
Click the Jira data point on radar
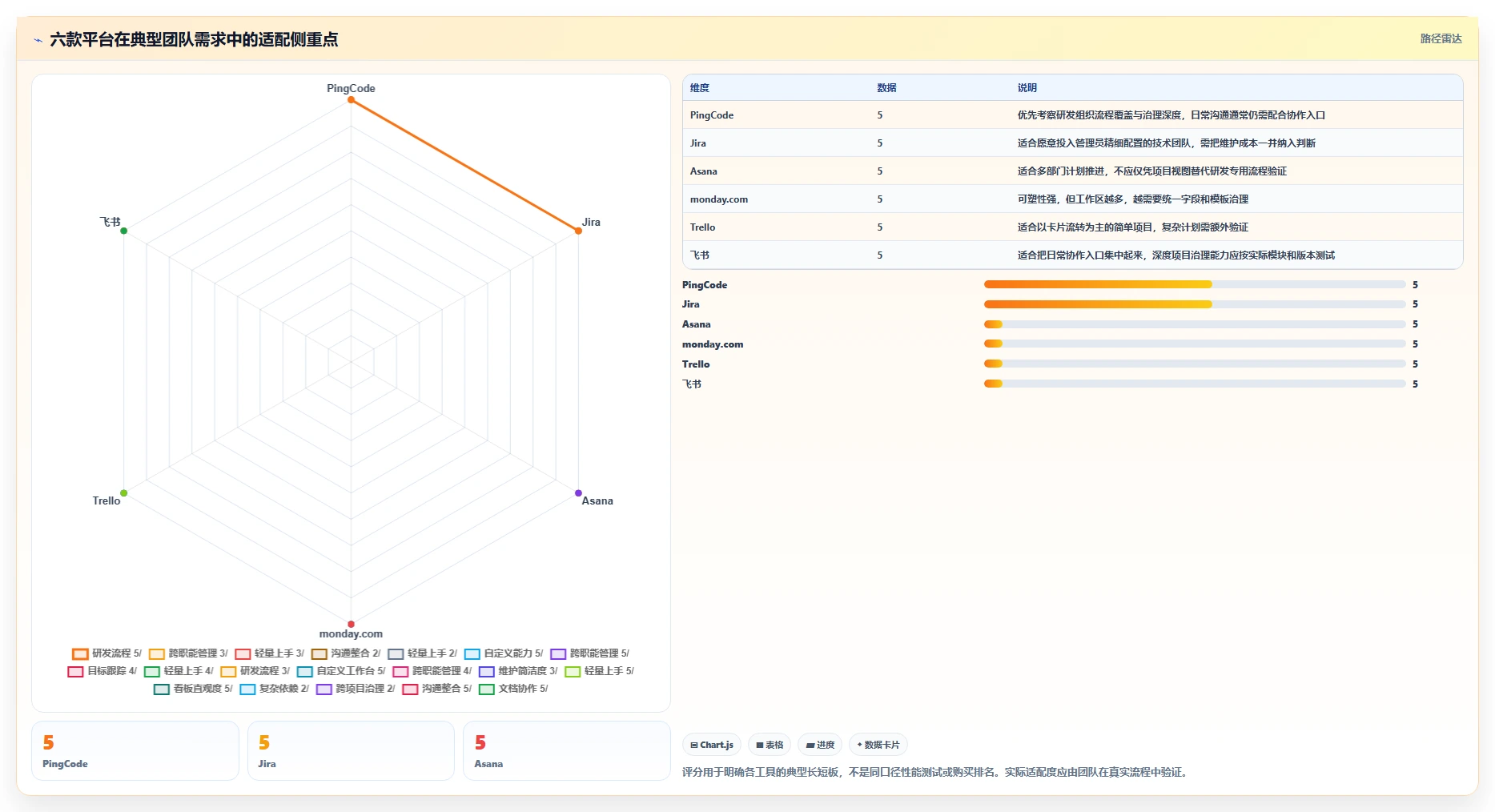[x=578, y=231]
